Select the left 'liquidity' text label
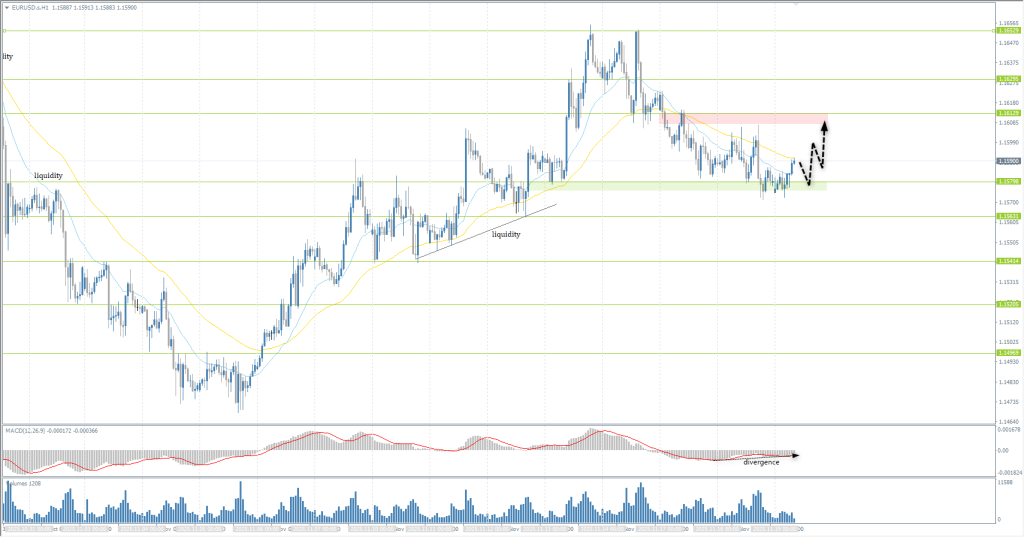This screenshot has width=1024, height=537. pyautogui.click(x=48, y=175)
